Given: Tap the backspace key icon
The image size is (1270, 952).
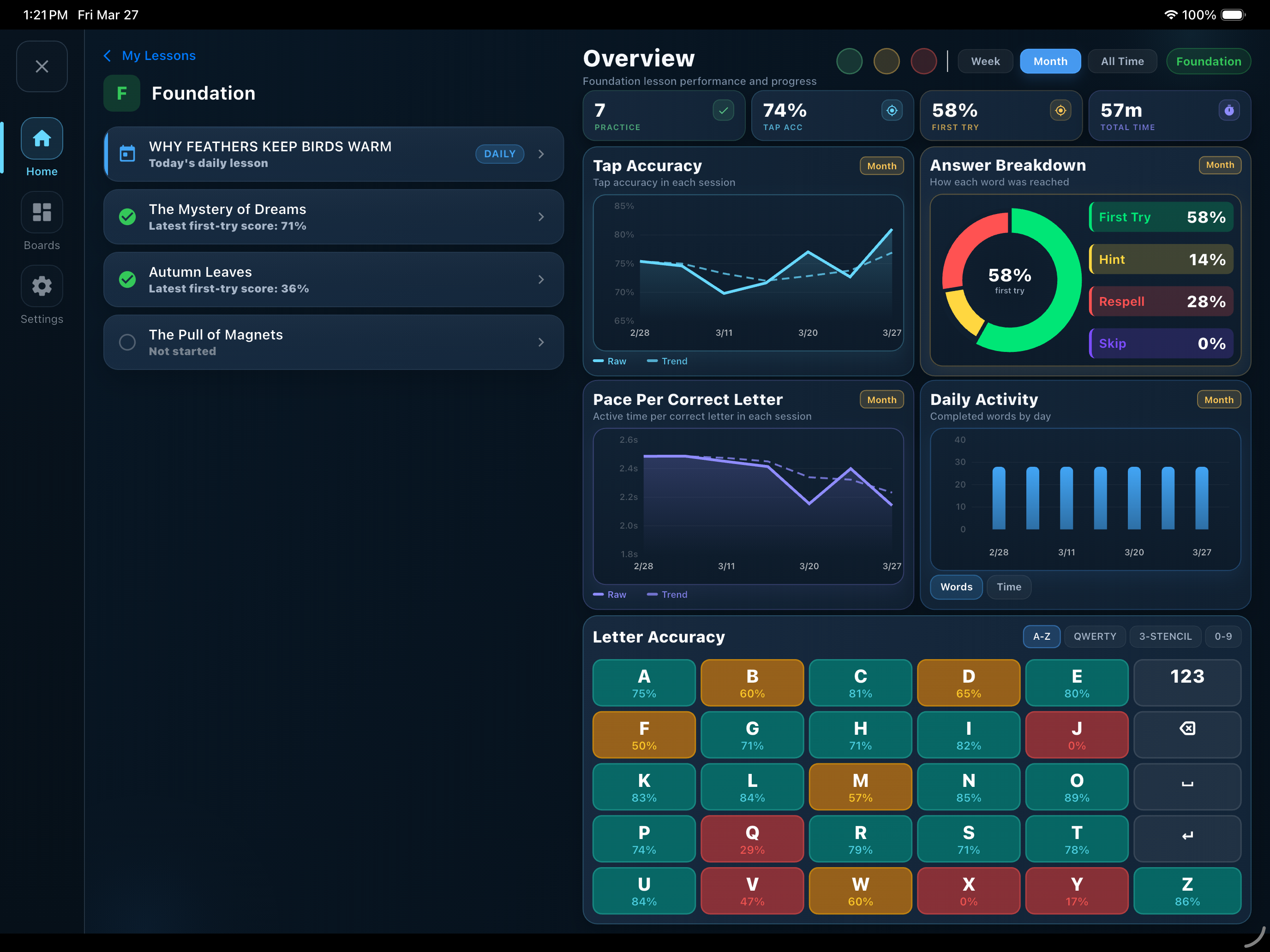Looking at the screenshot, I should 1187,734.
